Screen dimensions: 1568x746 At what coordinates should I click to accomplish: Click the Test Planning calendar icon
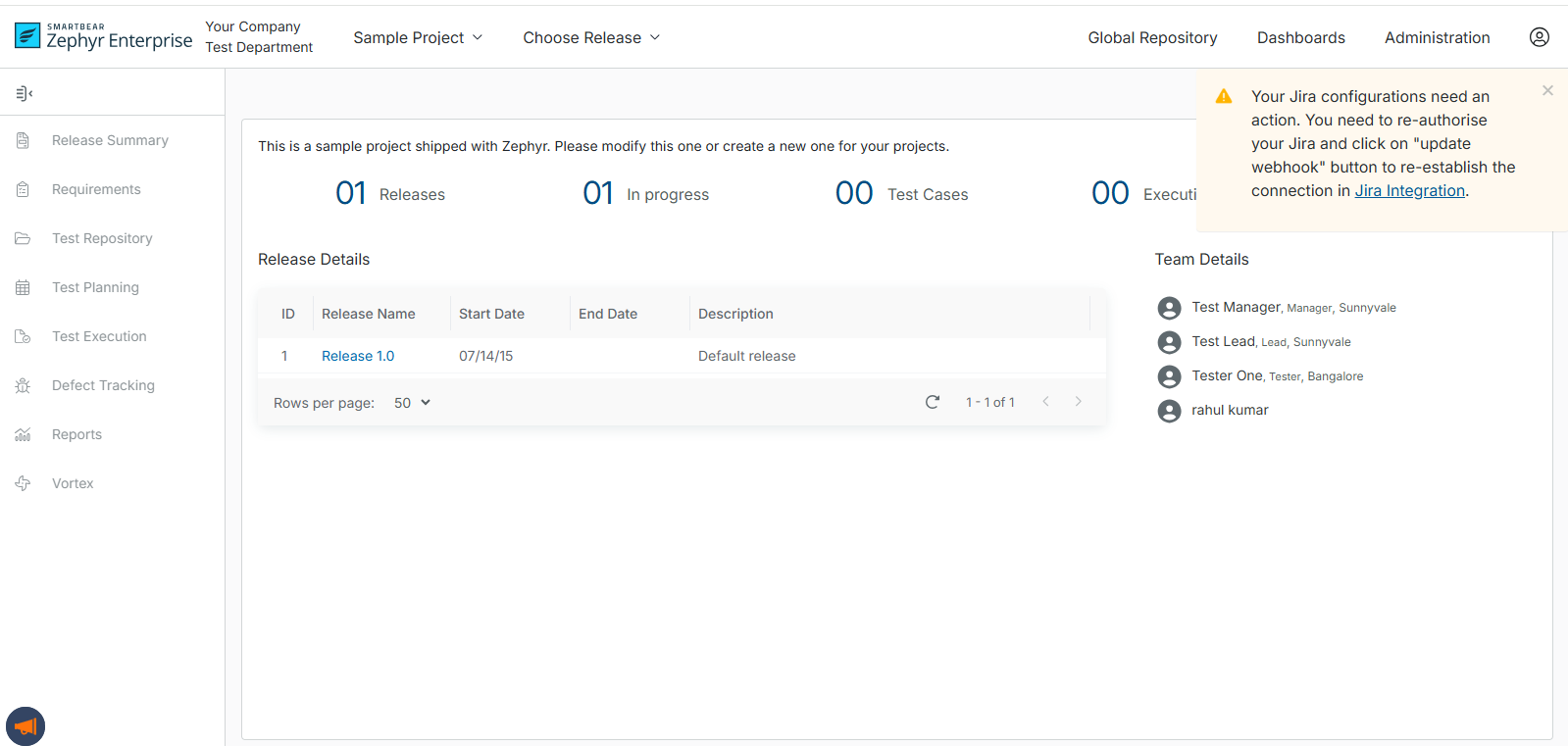[x=23, y=287]
